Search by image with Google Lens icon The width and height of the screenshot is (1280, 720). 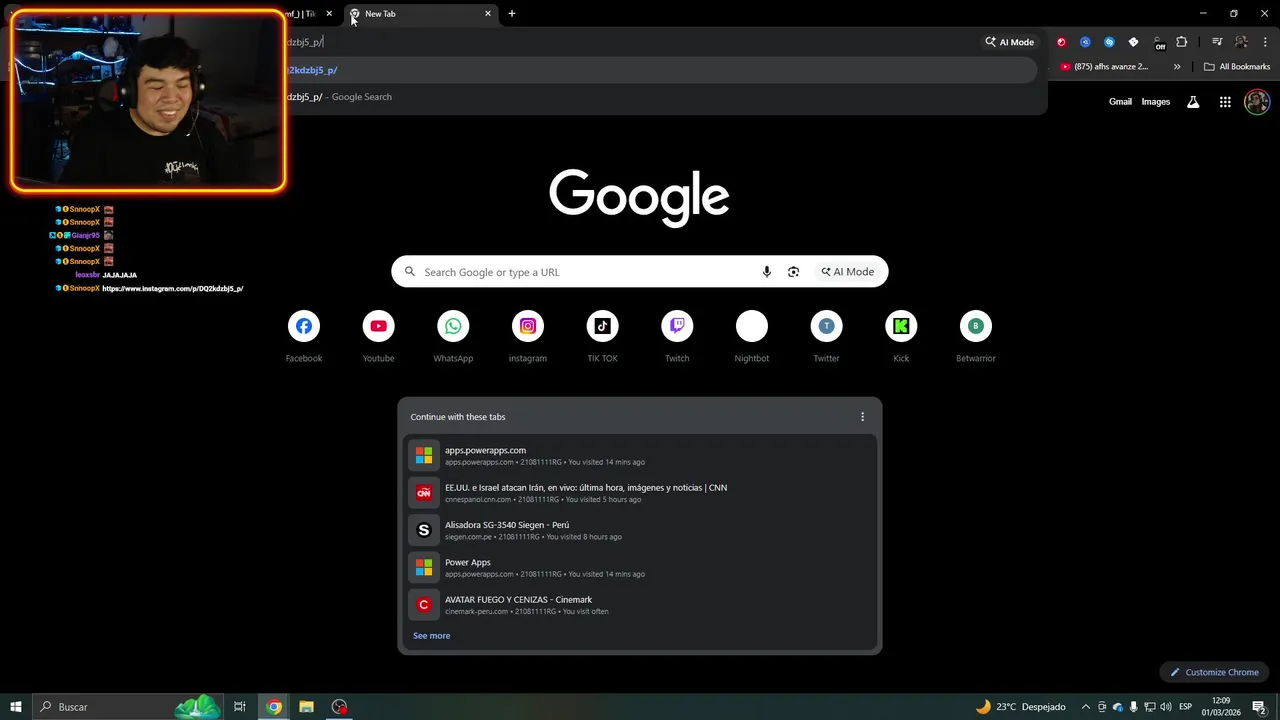click(x=793, y=272)
